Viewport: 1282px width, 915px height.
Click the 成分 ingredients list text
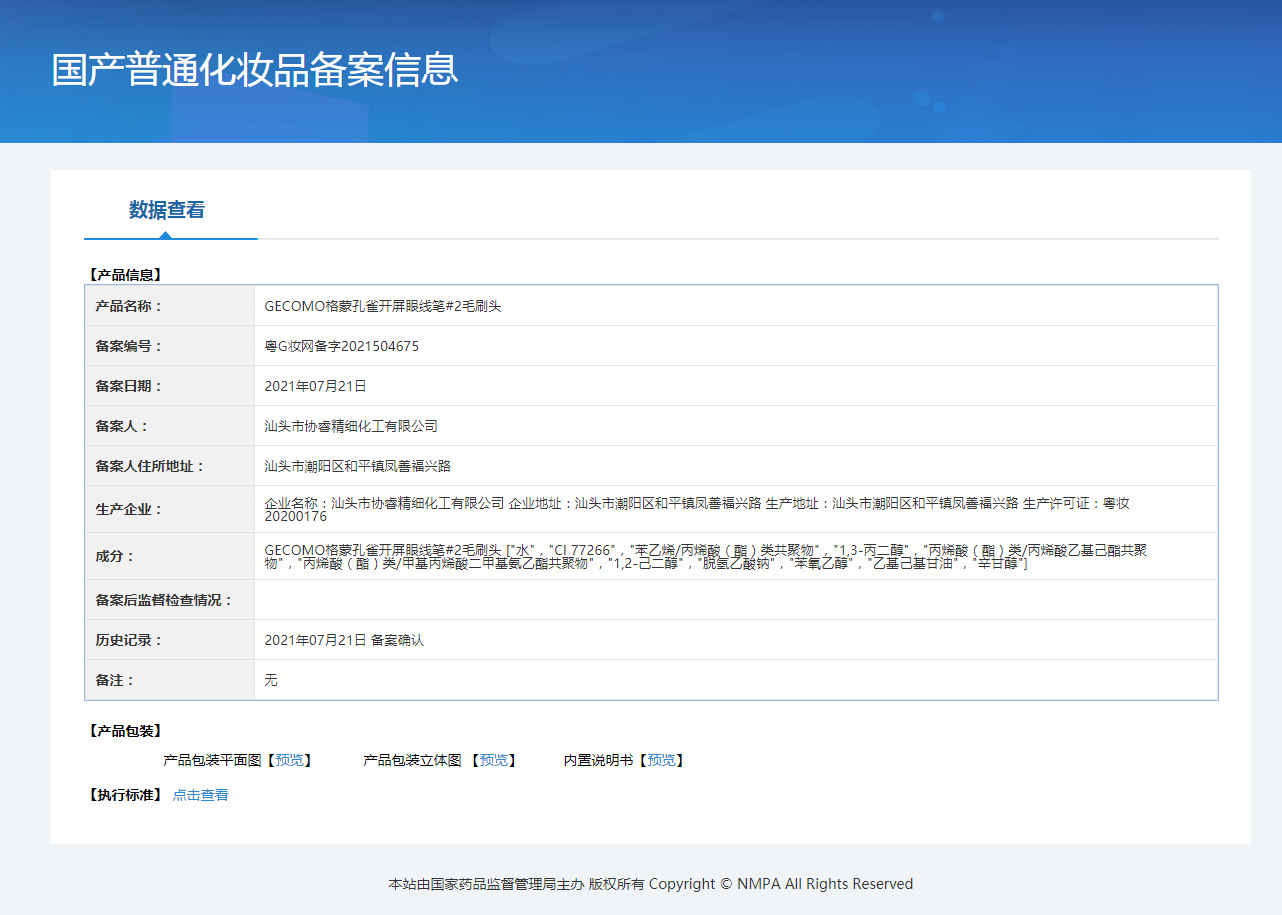704,556
